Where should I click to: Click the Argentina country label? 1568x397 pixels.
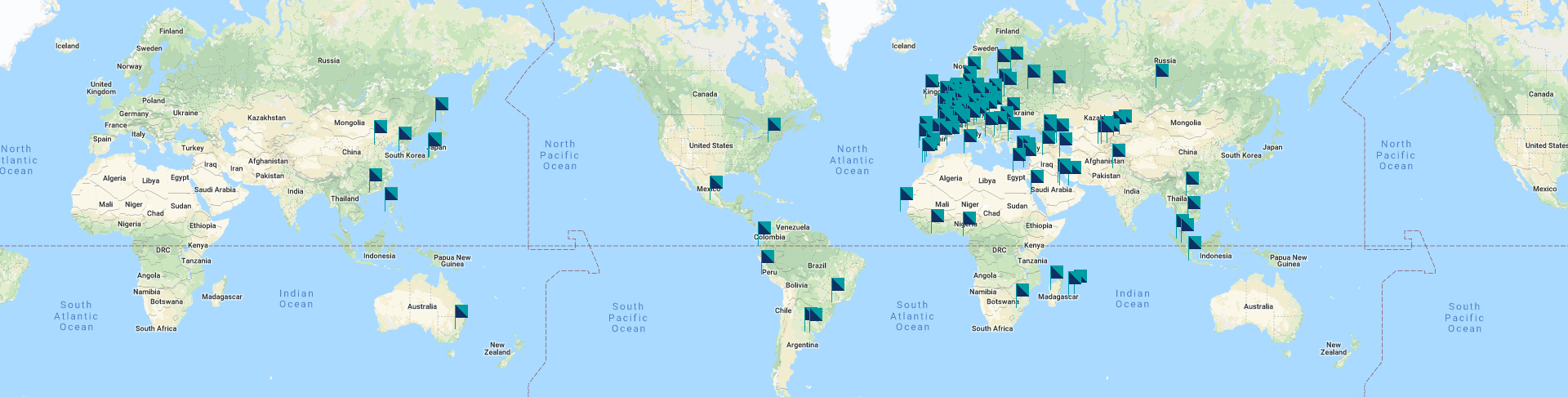pyautogui.click(x=802, y=345)
